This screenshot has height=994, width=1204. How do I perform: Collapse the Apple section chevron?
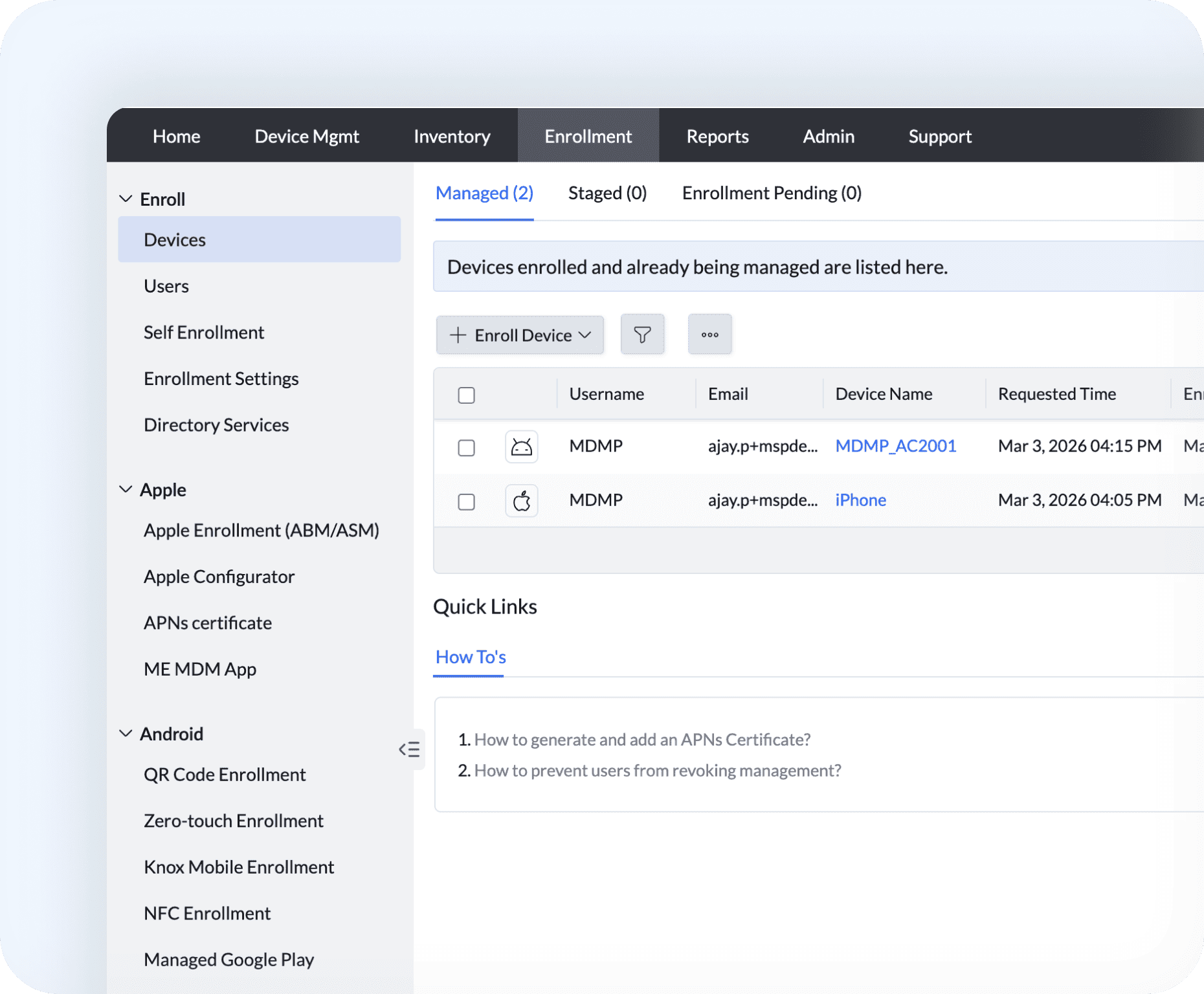126,489
